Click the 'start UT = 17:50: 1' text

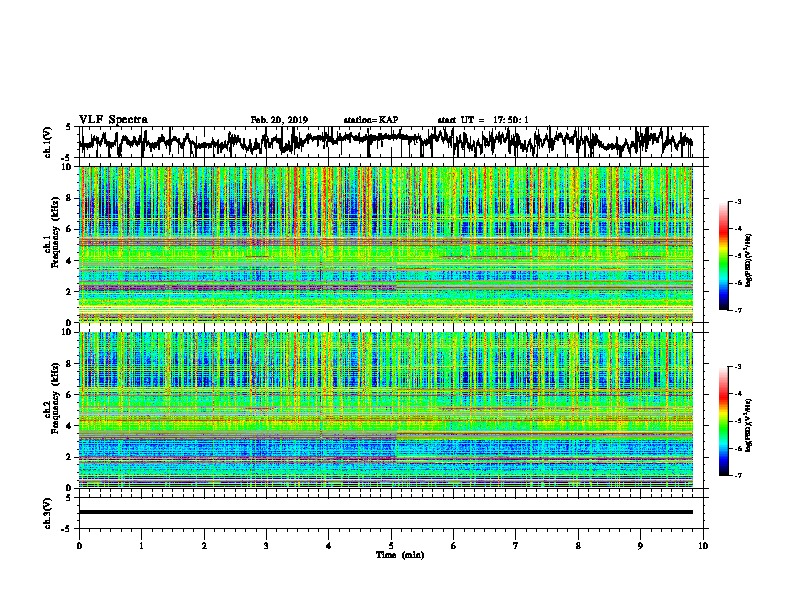pos(483,120)
